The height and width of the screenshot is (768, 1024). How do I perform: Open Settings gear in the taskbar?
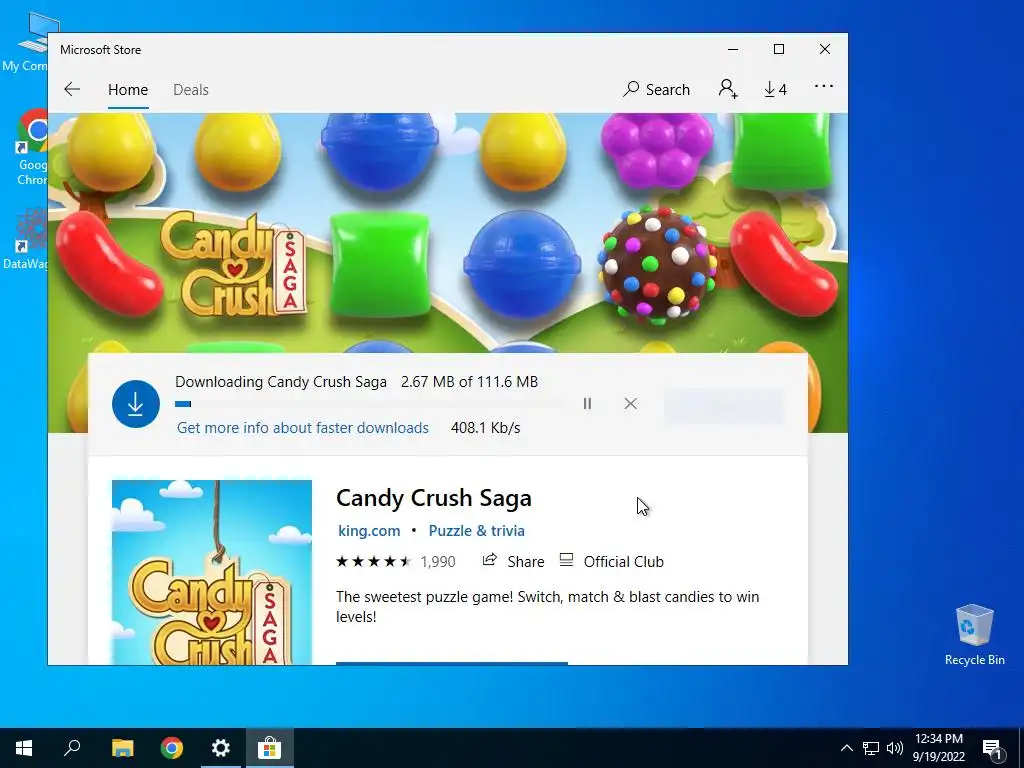coord(221,748)
